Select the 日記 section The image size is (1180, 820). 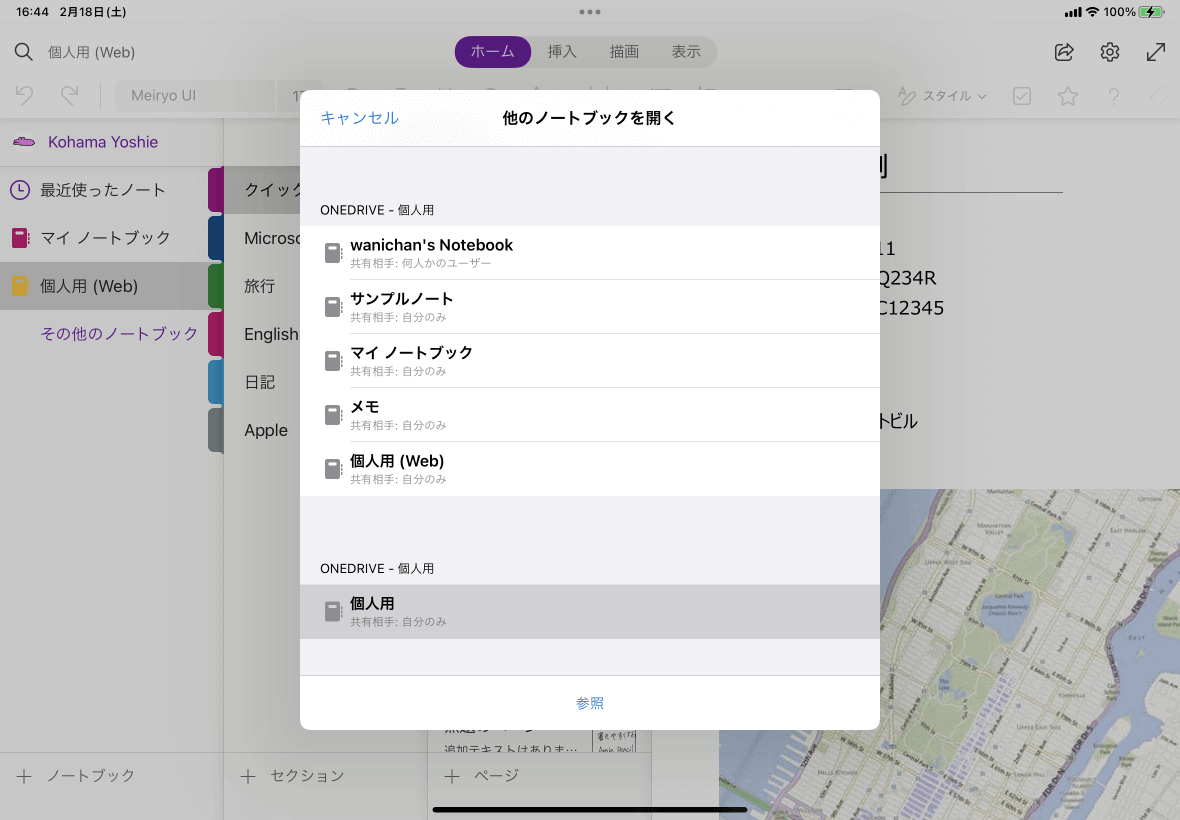click(x=260, y=382)
